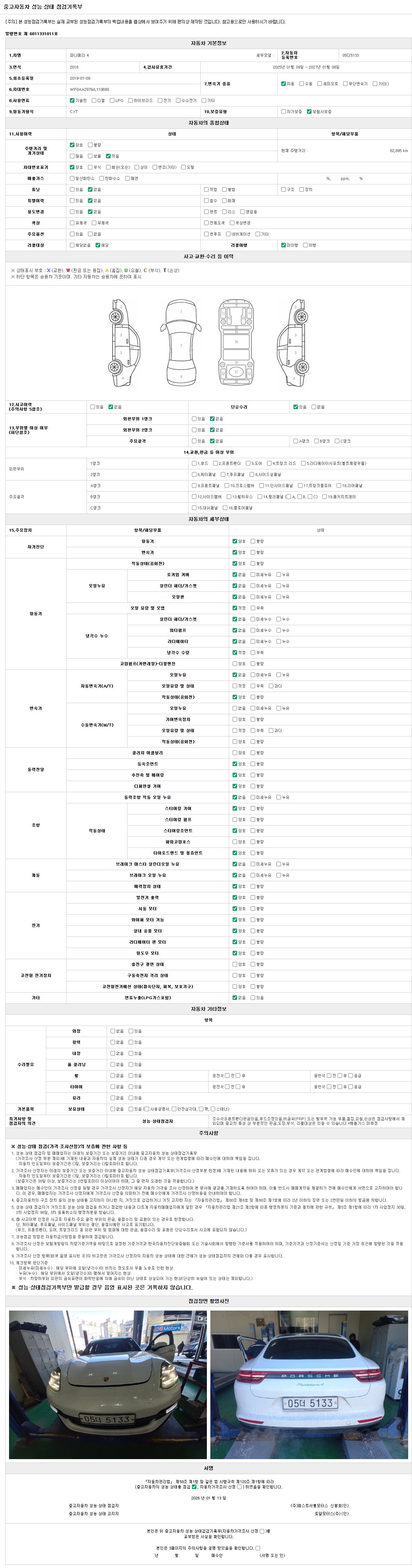
Task: Click the 차명 field showing 파나메라 4
Action: pyautogui.click(x=79, y=55)
